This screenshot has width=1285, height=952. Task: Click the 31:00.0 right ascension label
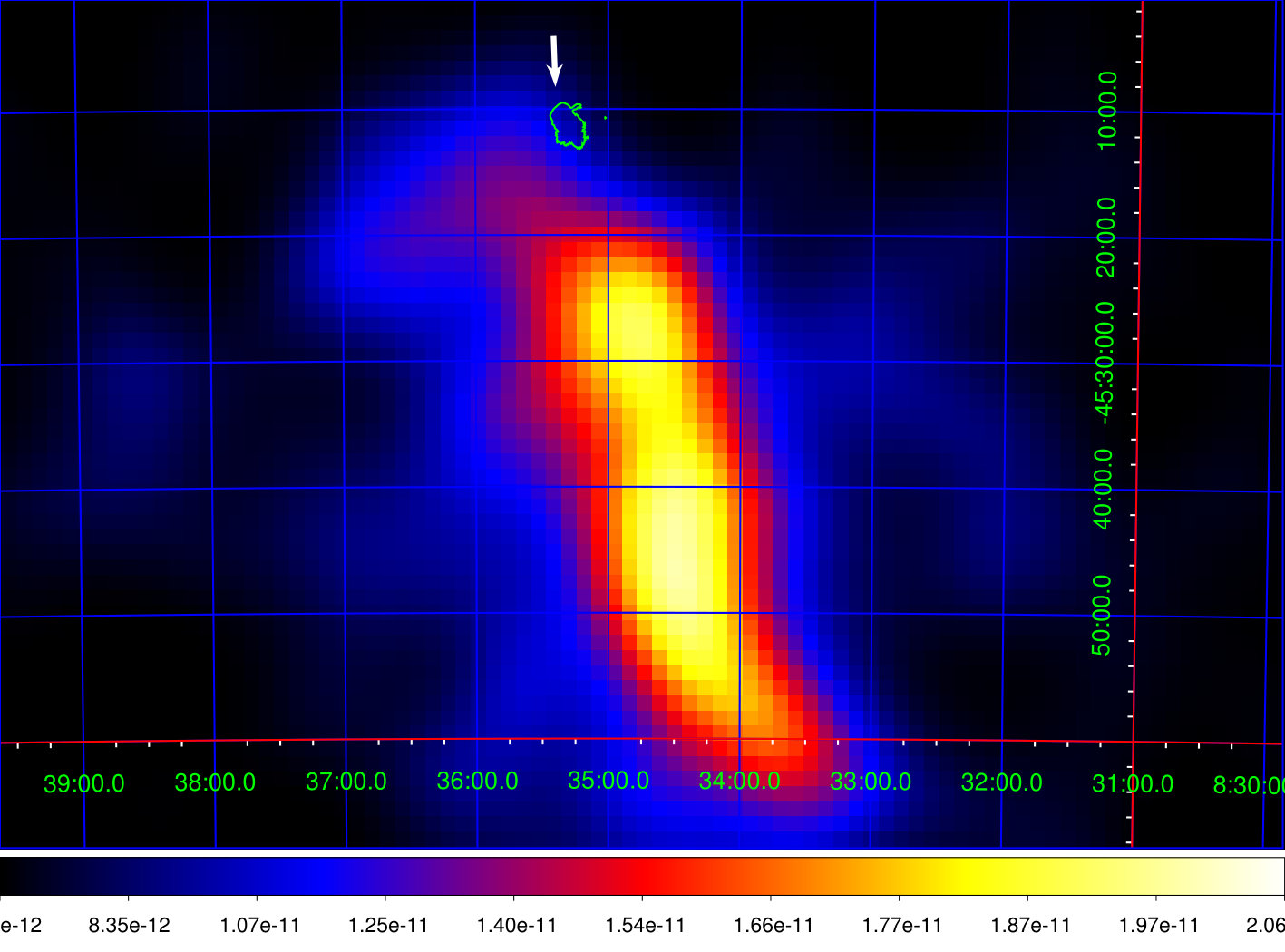(x=1133, y=784)
